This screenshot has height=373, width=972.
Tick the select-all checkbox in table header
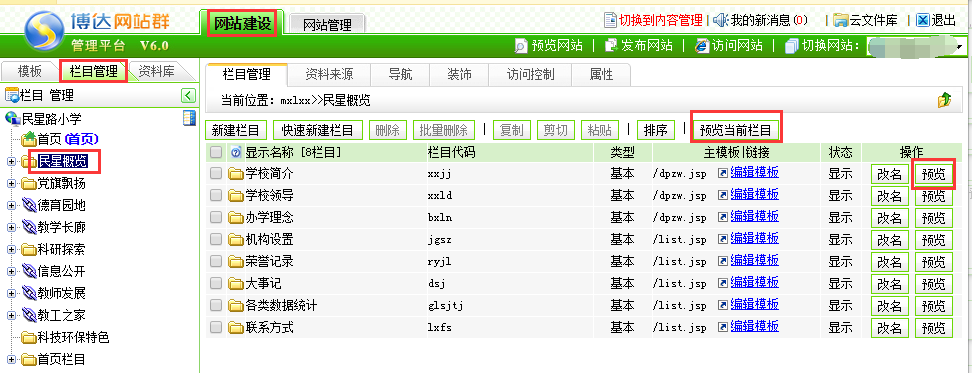[x=216, y=152]
